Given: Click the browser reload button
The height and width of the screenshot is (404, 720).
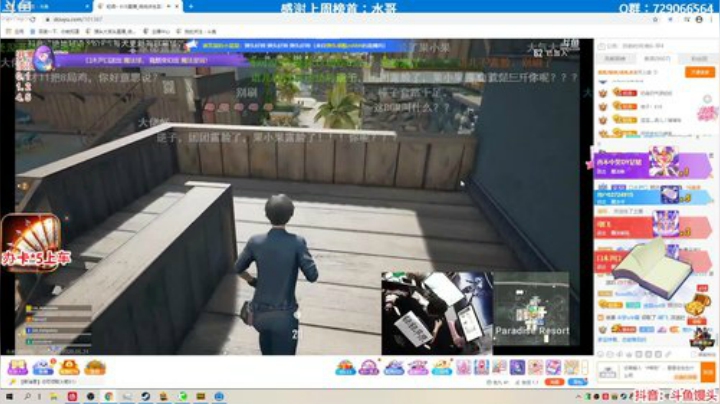Looking at the screenshot, I should coord(32,19).
